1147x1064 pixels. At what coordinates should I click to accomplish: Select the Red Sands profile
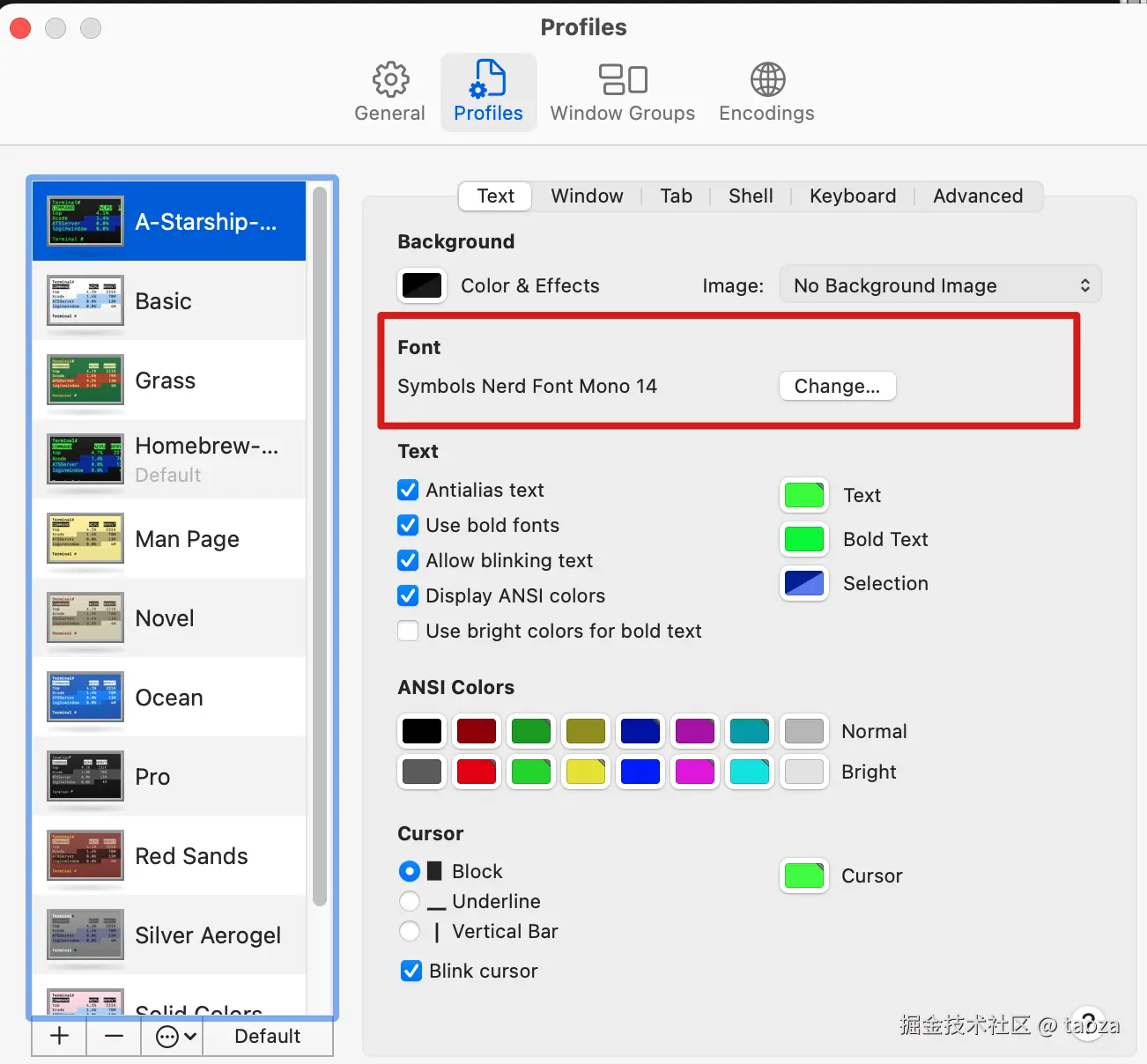coord(191,856)
